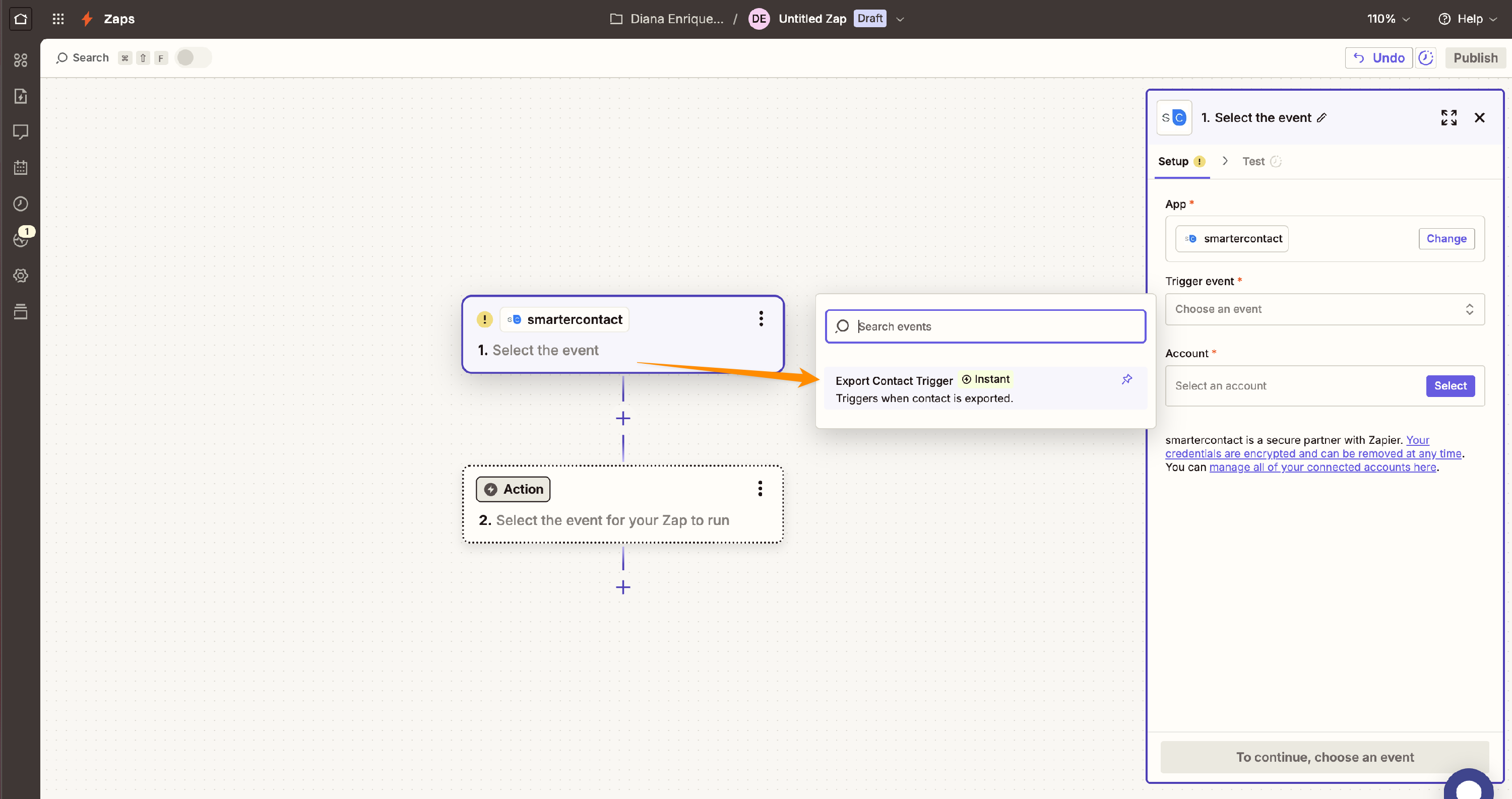Open manage all connected accounts link
Image resolution: width=1512 pixels, height=799 pixels.
click(1322, 468)
